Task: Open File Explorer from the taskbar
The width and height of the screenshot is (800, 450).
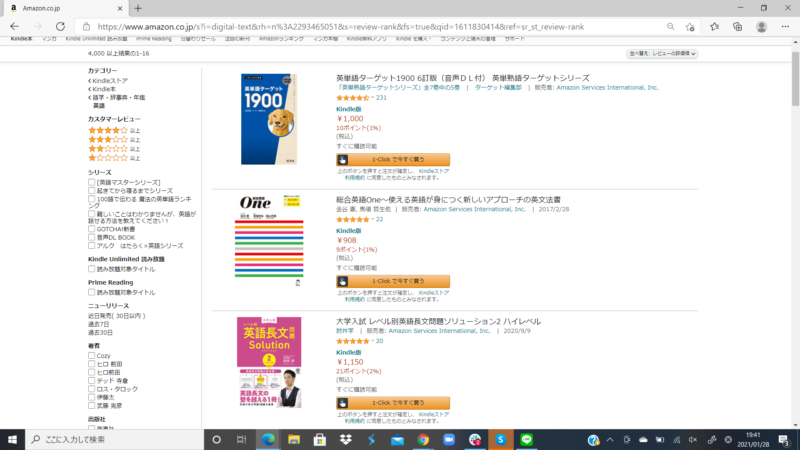Action: (294, 439)
